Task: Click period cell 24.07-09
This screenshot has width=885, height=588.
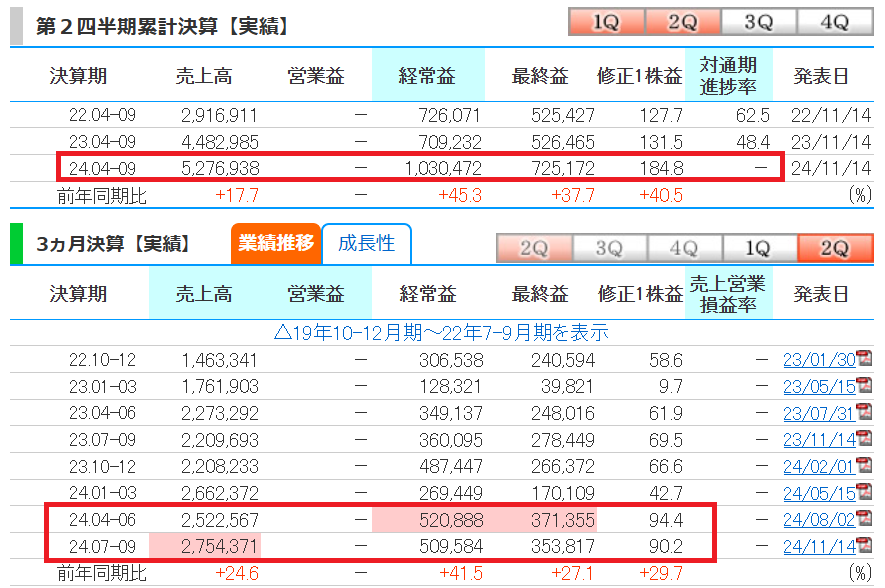Action: [102, 546]
